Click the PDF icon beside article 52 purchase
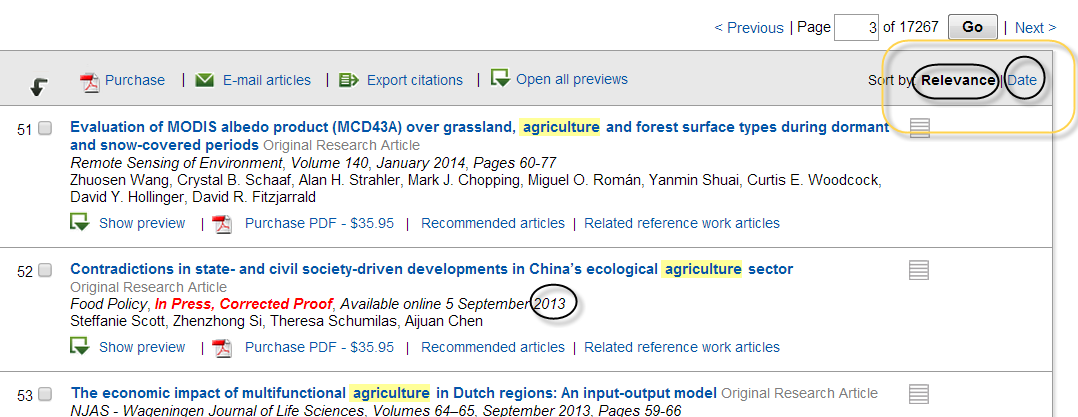Screen dimensions: 1078x417 [x=222, y=348]
